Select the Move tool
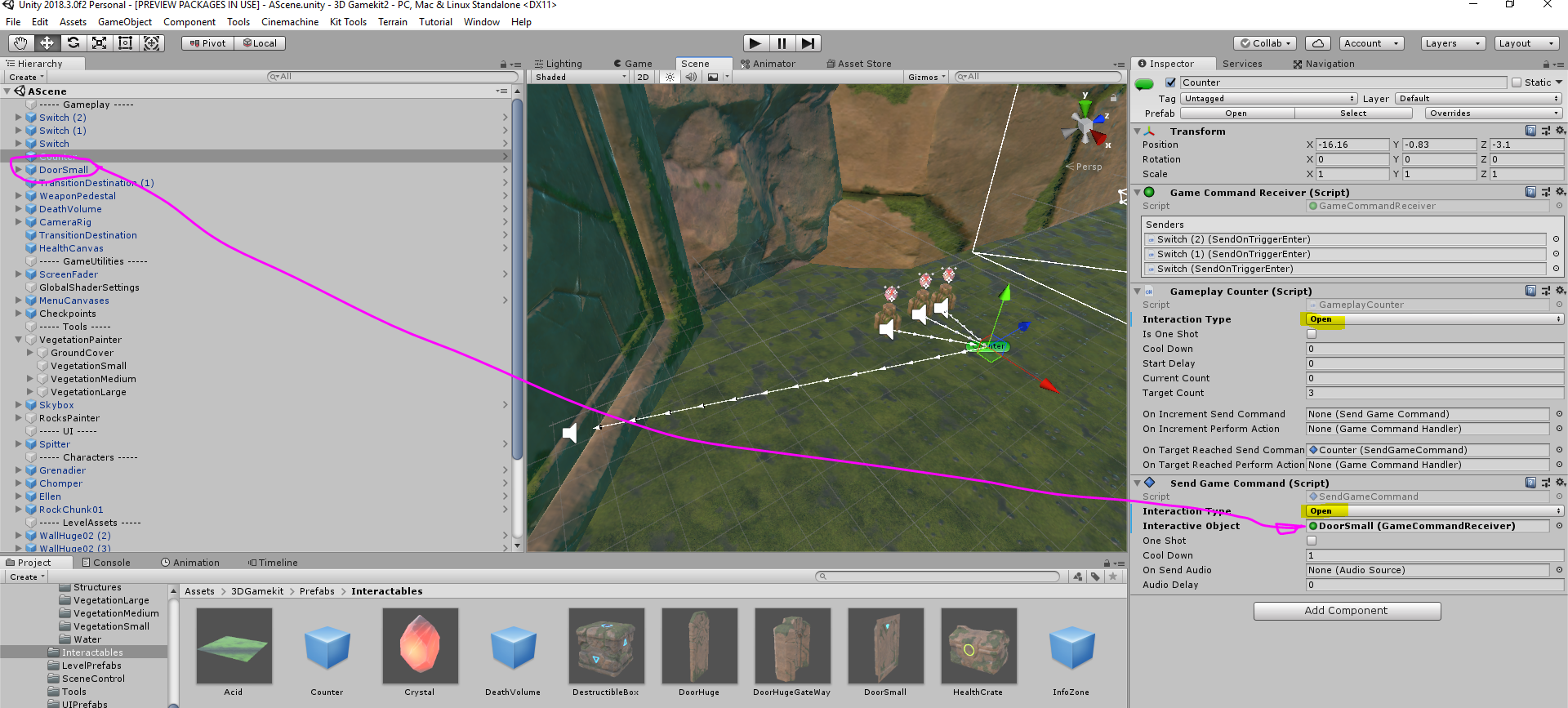 pos(47,43)
